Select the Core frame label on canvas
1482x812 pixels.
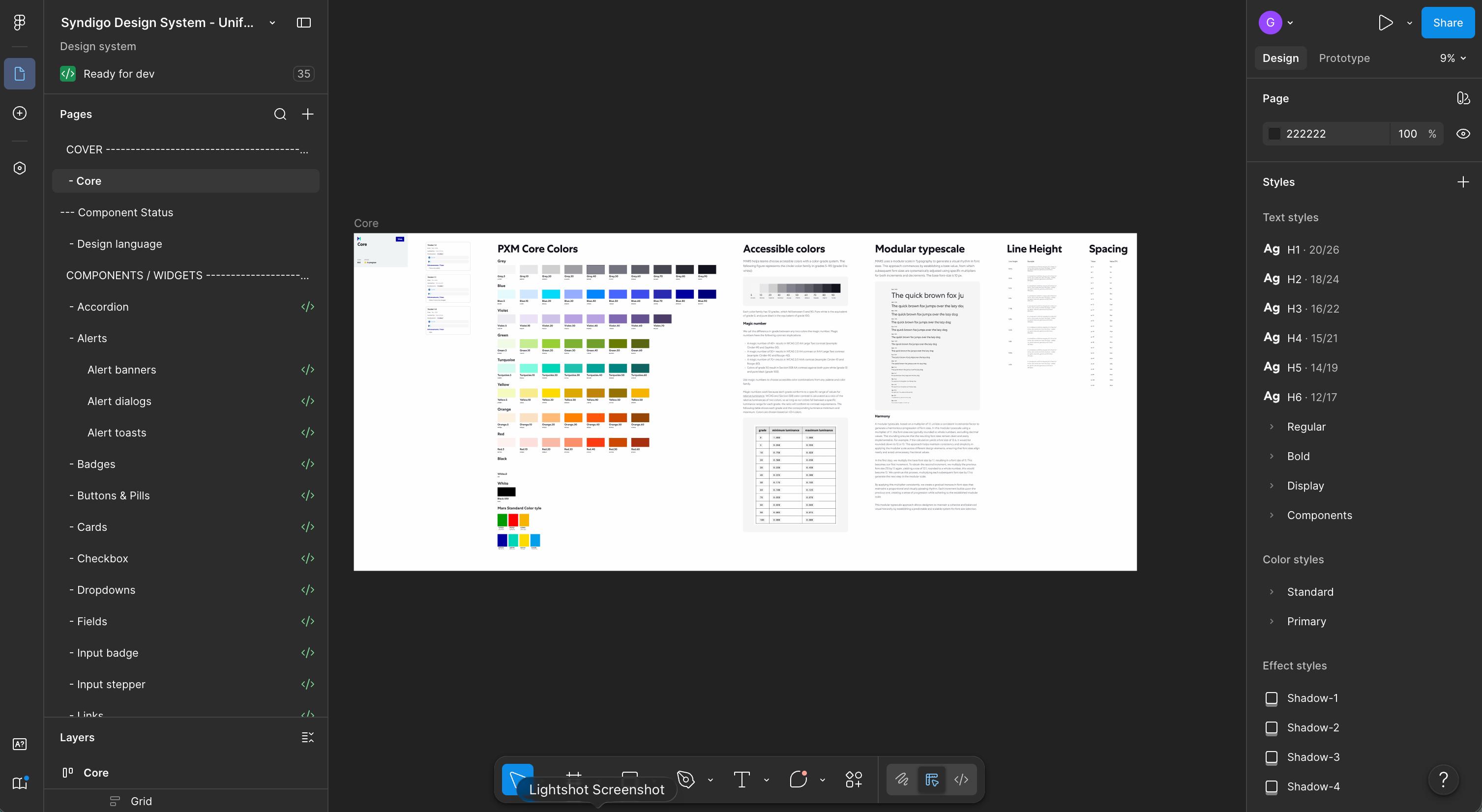[366, 223]
